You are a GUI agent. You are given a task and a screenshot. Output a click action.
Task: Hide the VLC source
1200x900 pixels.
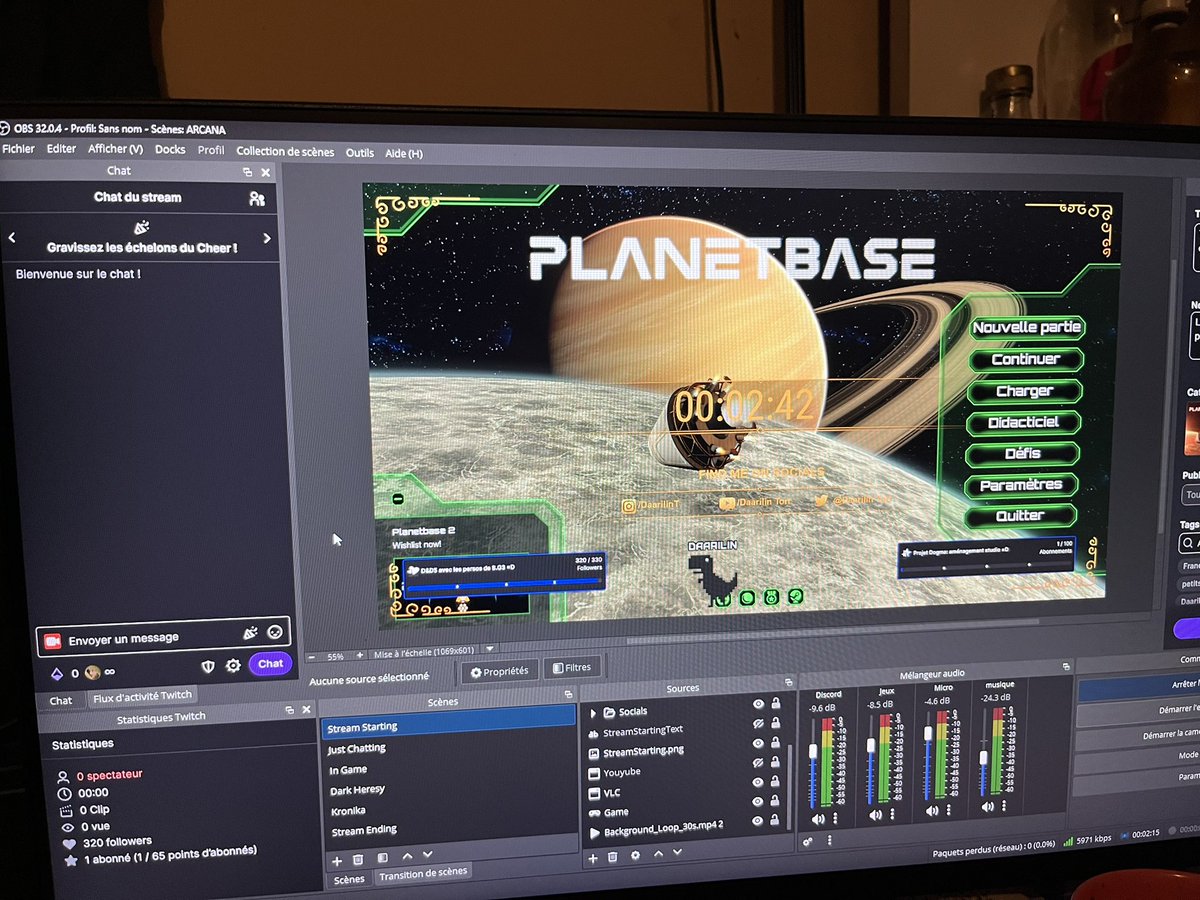pos(758,783)
